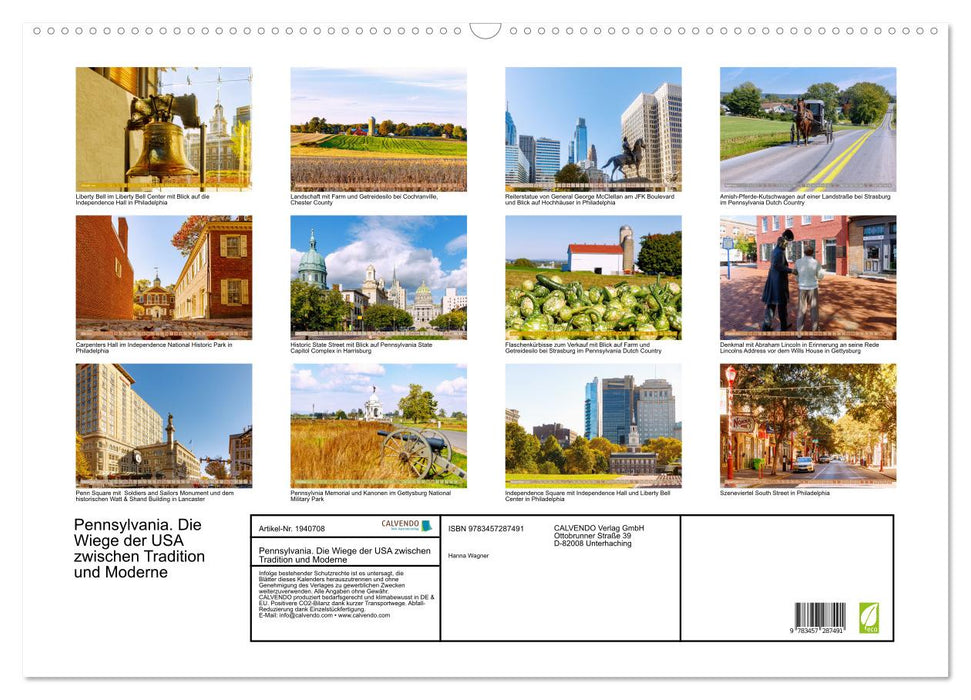Select the South Street Philadelphia thumbnail

(810, 424)
